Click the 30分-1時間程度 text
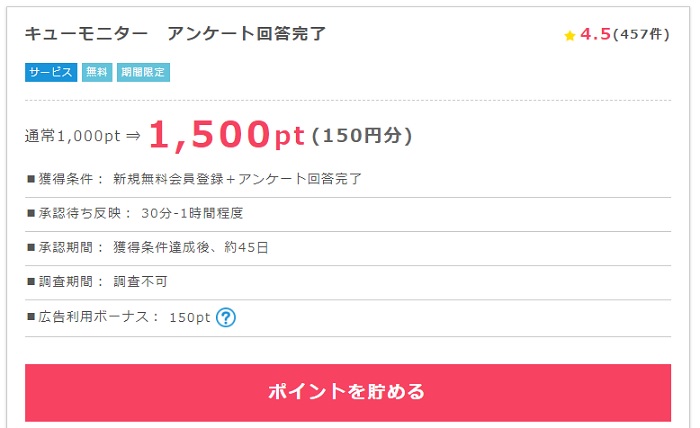 (193, 213)
